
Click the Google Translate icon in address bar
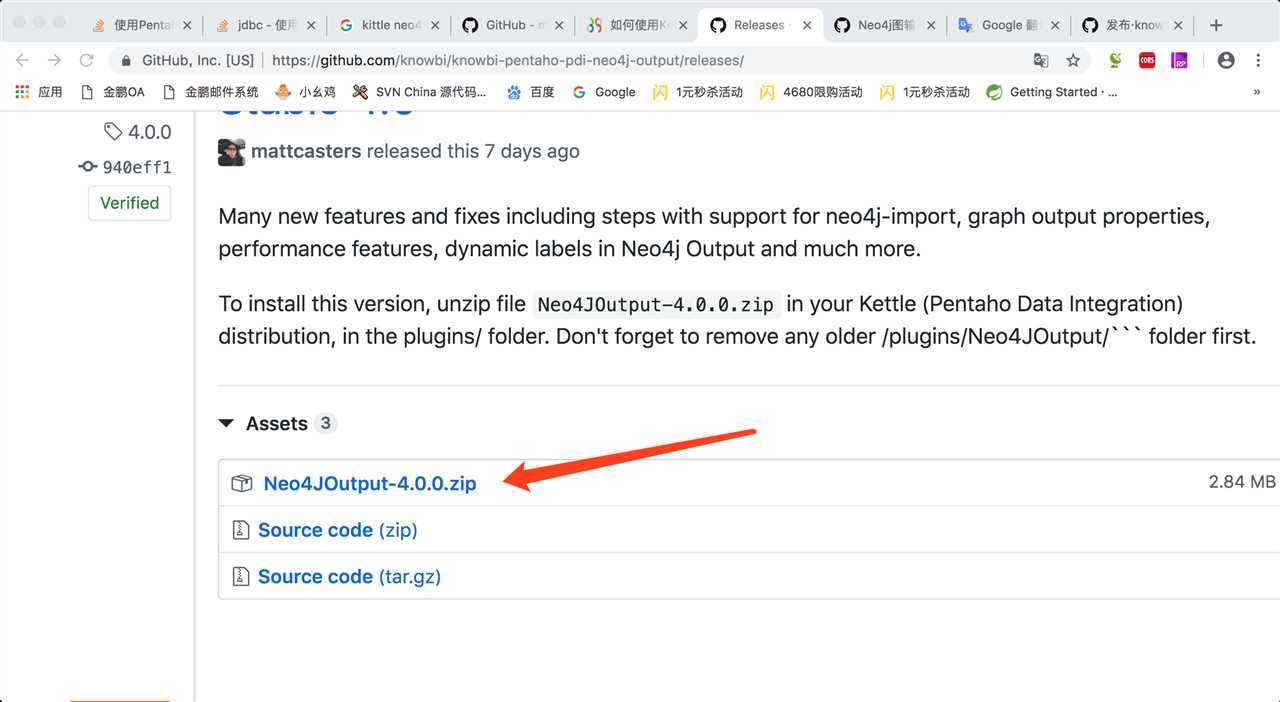(1041, 60)
